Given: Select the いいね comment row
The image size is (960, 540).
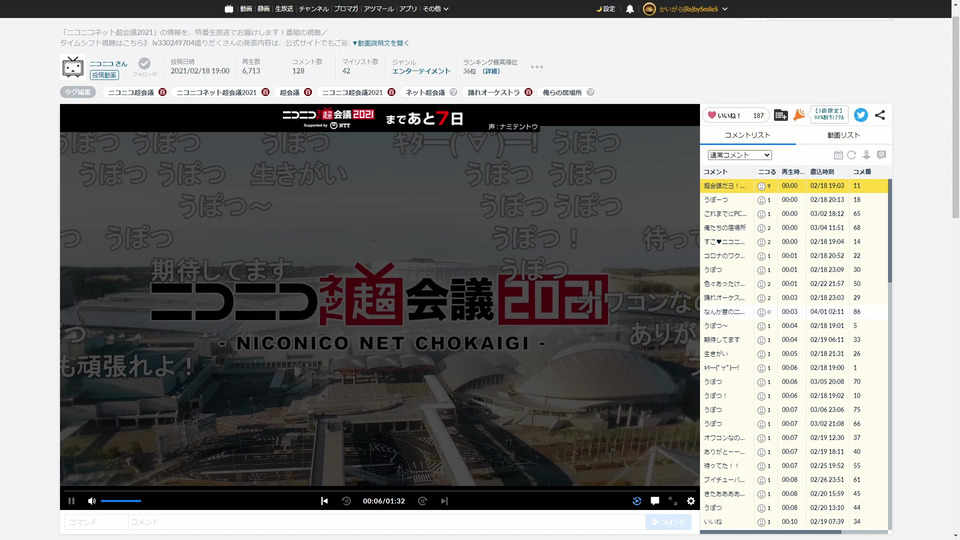Looking at the screenshot, I should (x=794, y=522).
